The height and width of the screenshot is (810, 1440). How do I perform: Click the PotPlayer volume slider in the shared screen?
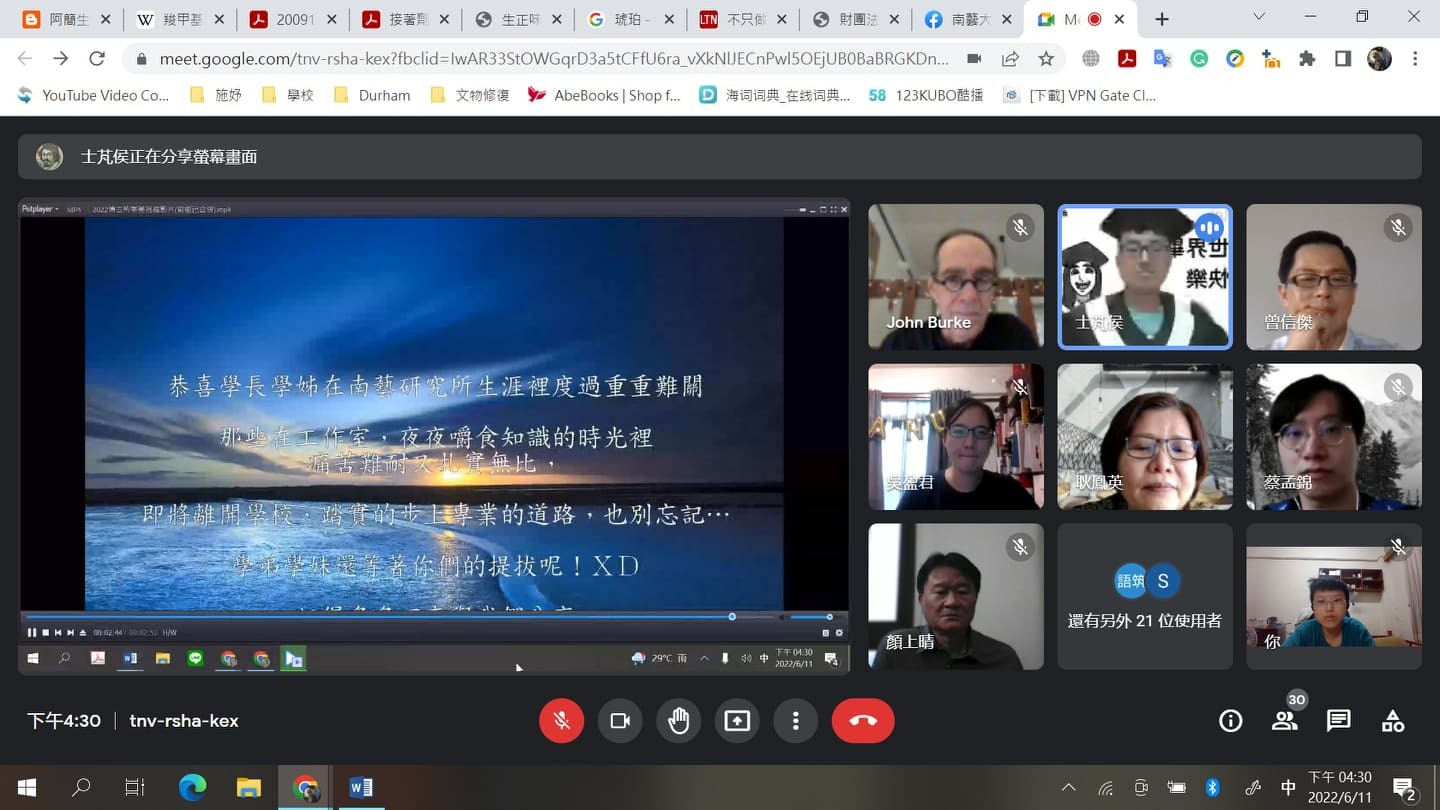[x=812, y=617]
